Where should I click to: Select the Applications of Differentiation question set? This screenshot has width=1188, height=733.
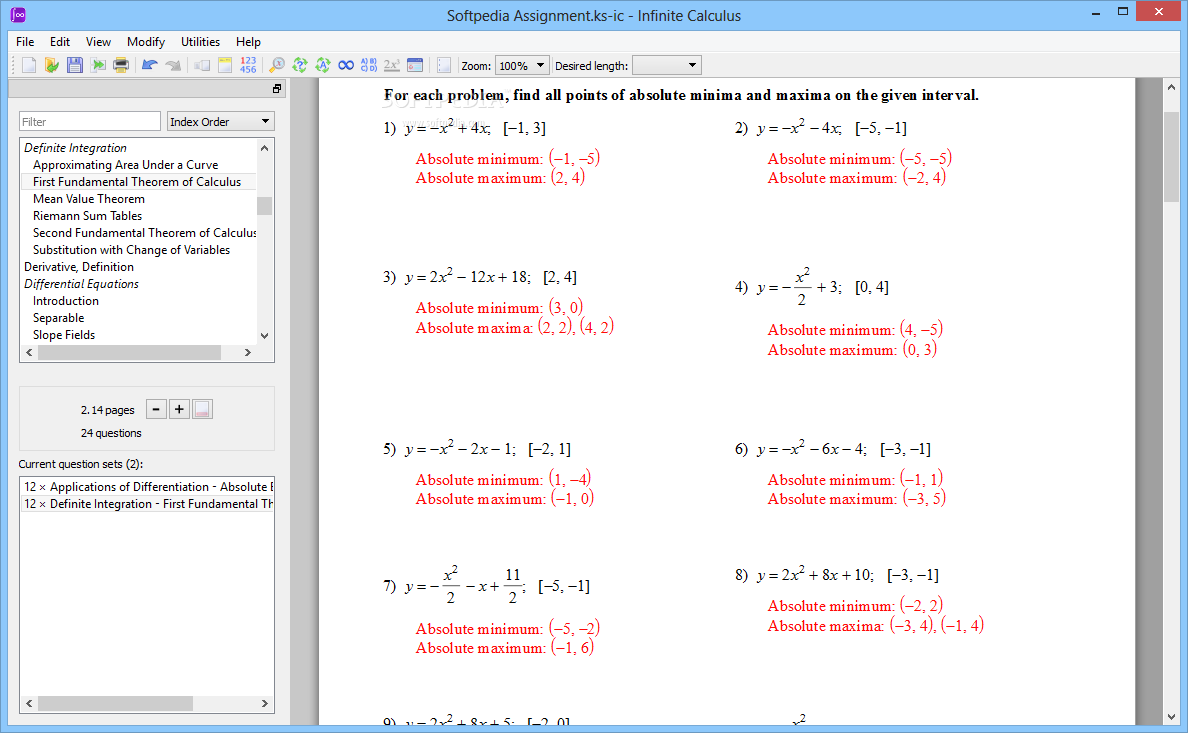147,487
